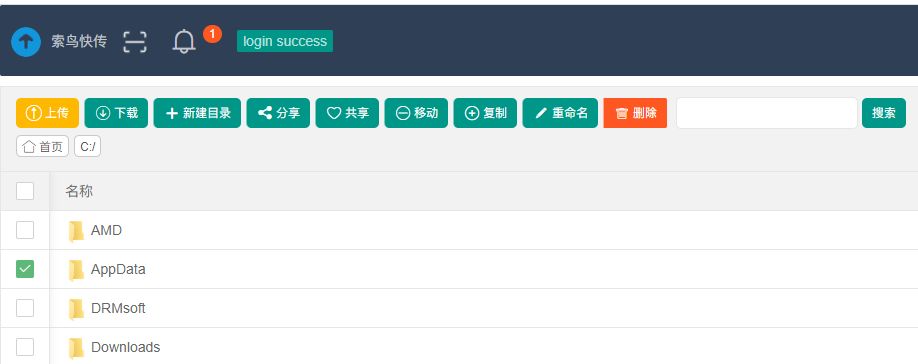Create a new directory with 新建目录

click(x=197, y=113)
